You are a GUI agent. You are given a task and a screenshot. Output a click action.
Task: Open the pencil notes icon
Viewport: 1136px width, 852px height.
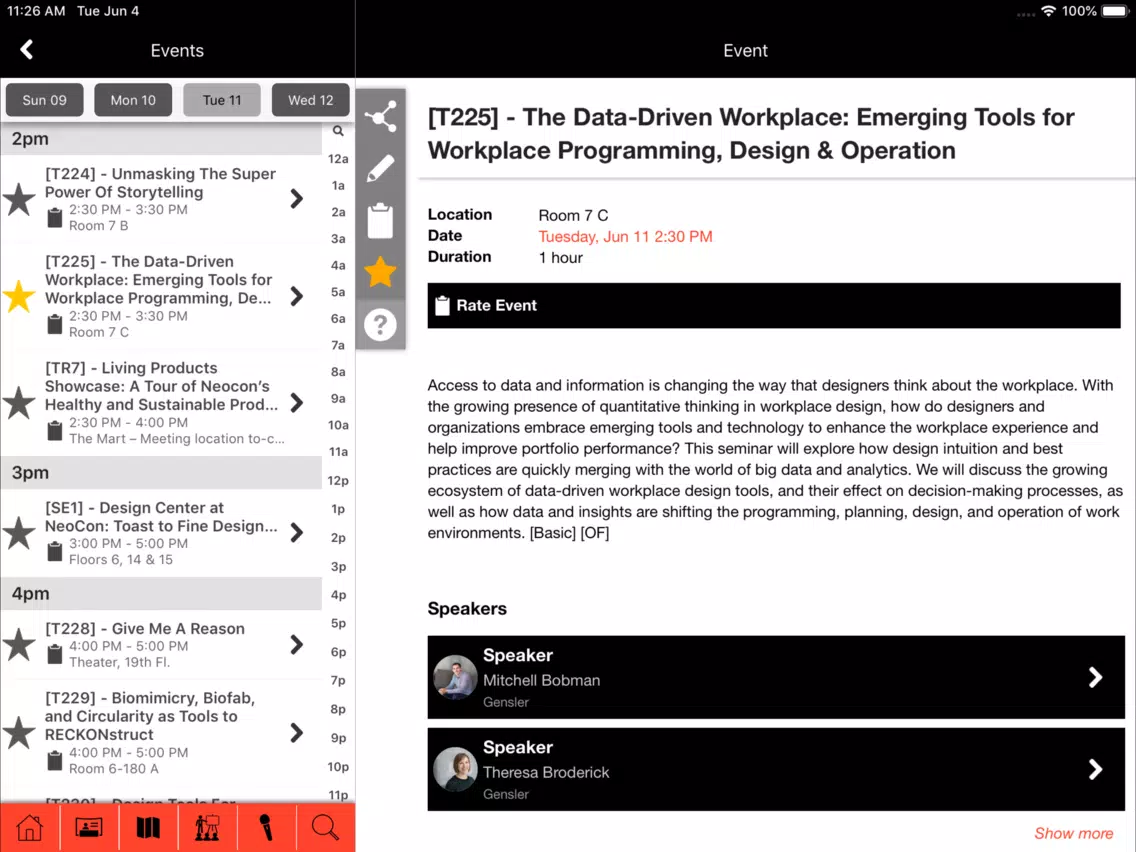pyautogui.click(x=380, y=169)
